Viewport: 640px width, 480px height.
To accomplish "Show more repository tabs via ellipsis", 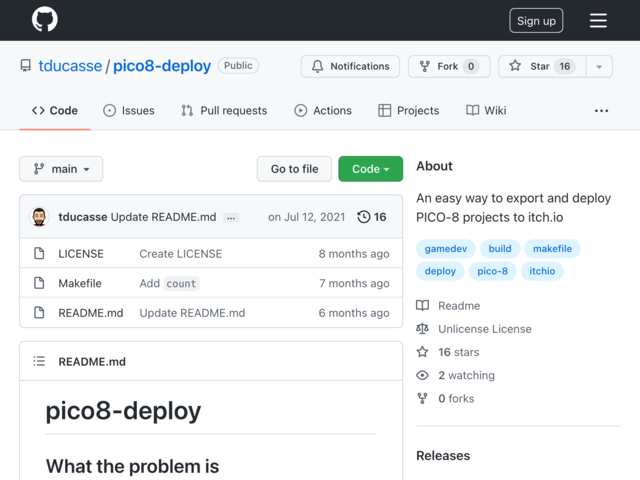I will click(601, 111).
